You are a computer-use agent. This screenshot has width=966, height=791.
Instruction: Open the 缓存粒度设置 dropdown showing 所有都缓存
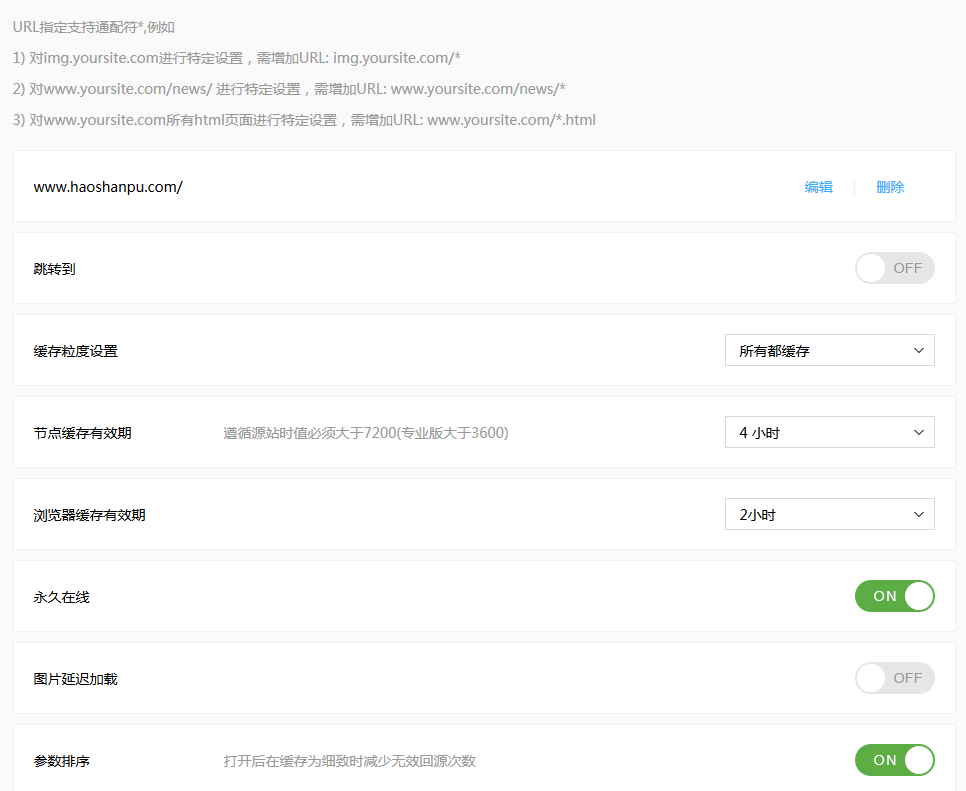(829, 351)
